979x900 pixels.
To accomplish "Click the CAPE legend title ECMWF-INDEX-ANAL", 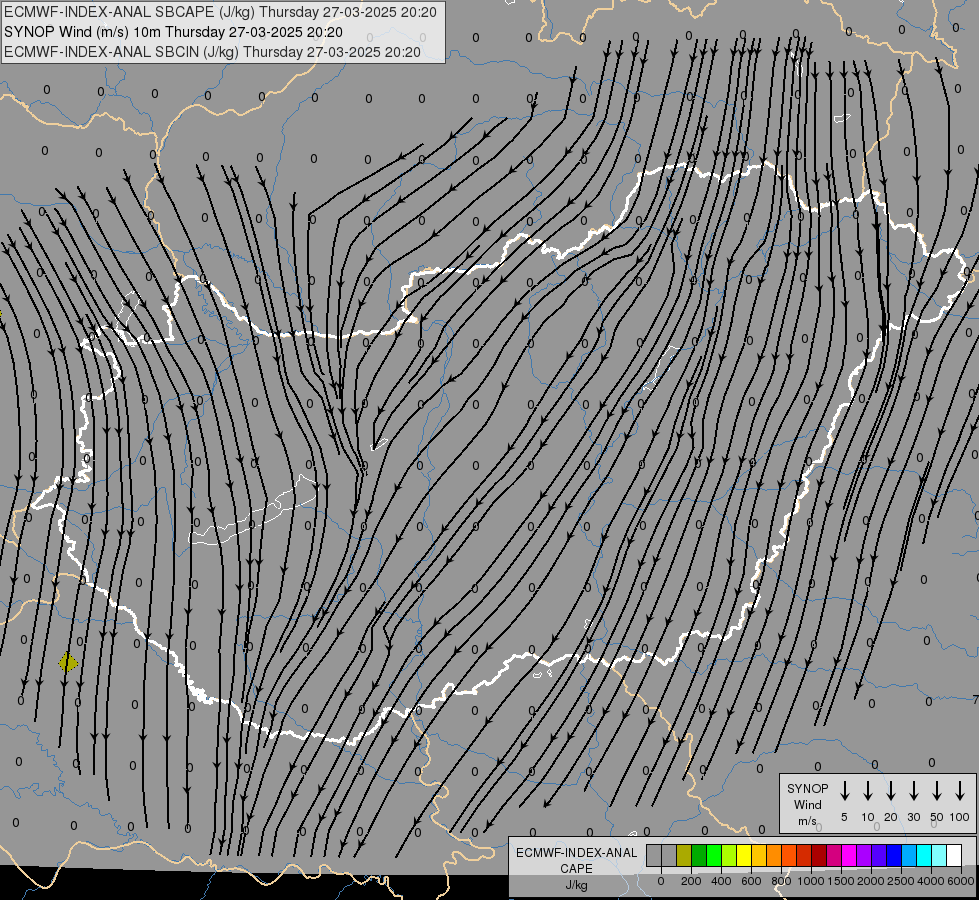I will pyautogui.click(x=576, y=853).
